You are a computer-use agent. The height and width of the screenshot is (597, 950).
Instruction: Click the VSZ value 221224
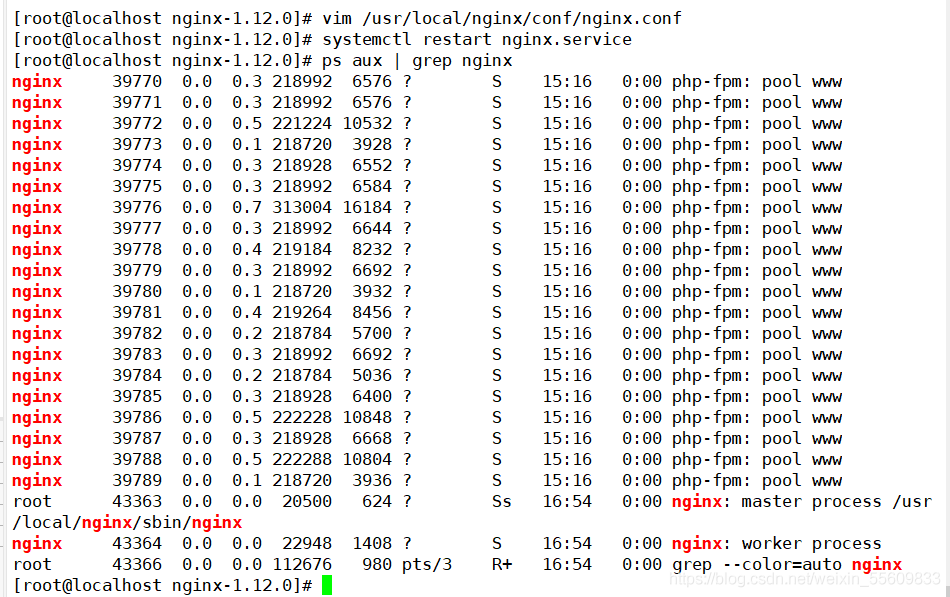point(302,124)
